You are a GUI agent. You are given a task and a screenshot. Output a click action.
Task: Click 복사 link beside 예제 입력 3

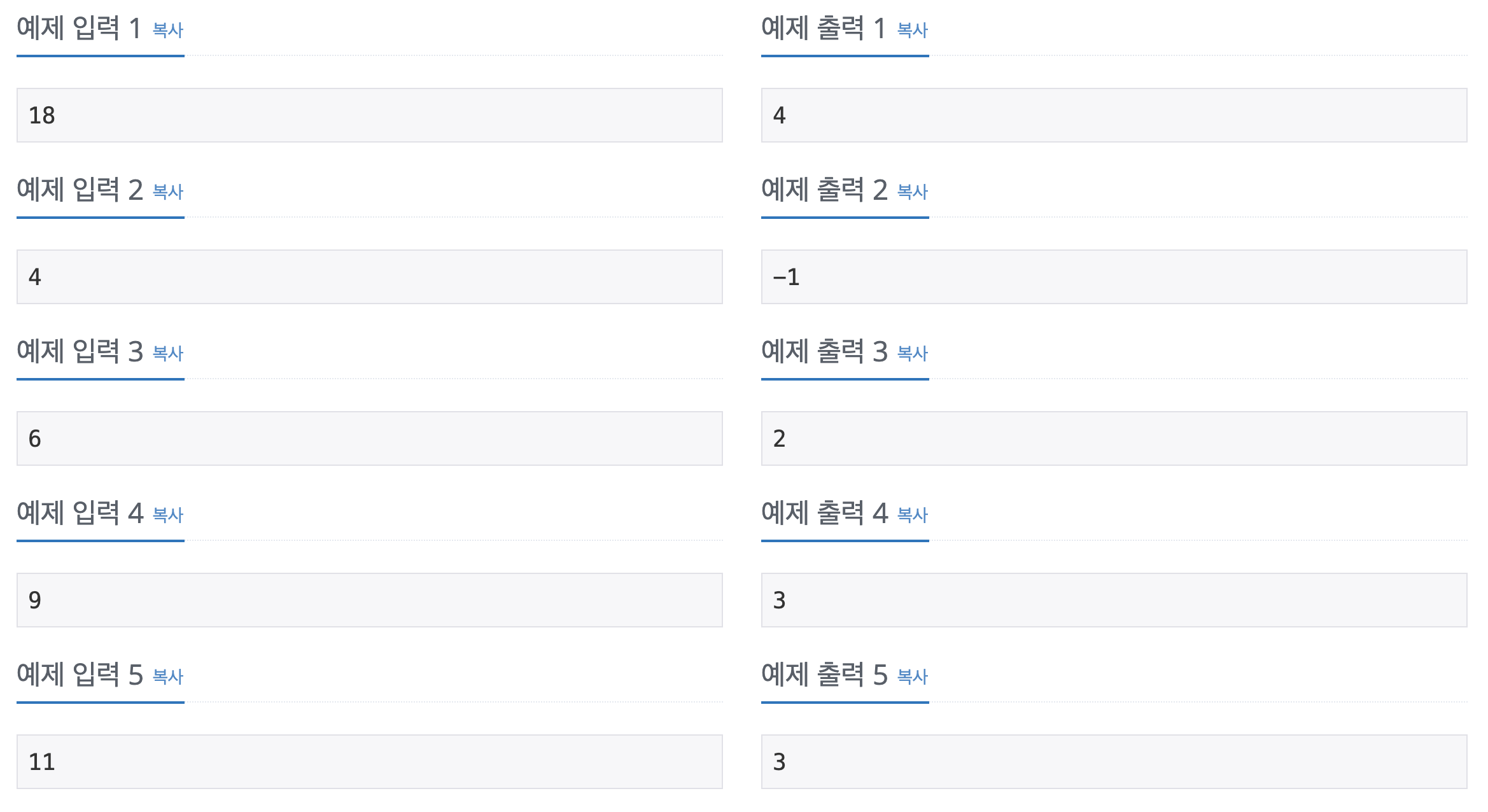click(168, 353)
